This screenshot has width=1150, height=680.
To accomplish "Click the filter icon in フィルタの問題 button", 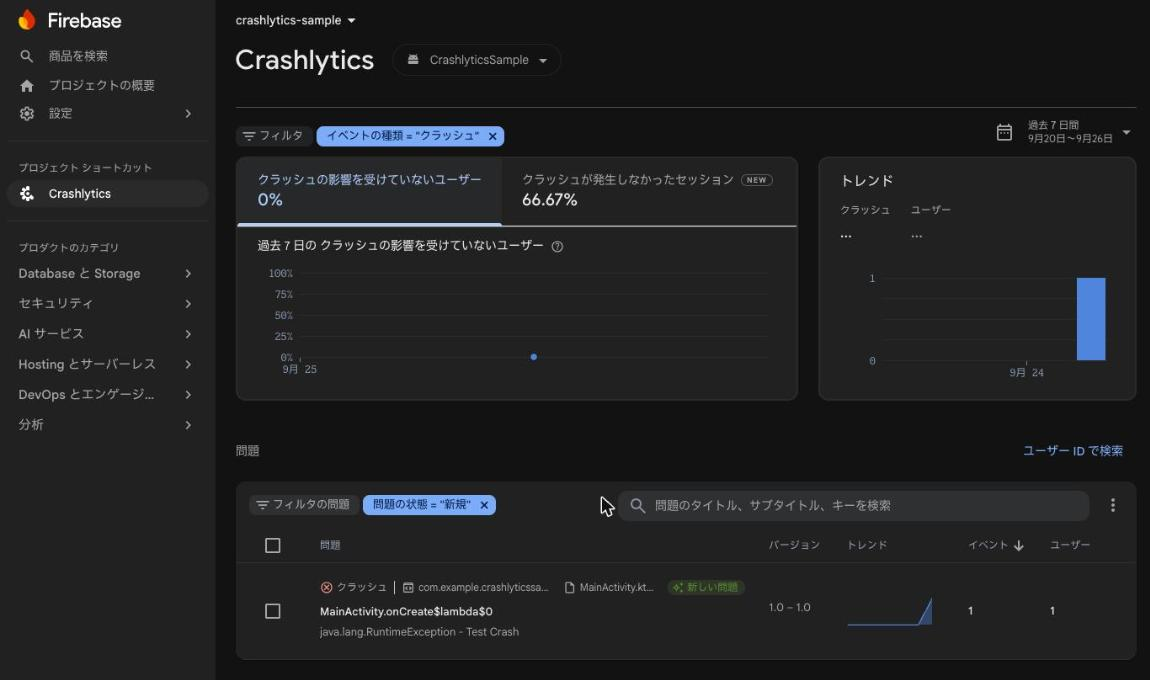I will 263,505.
